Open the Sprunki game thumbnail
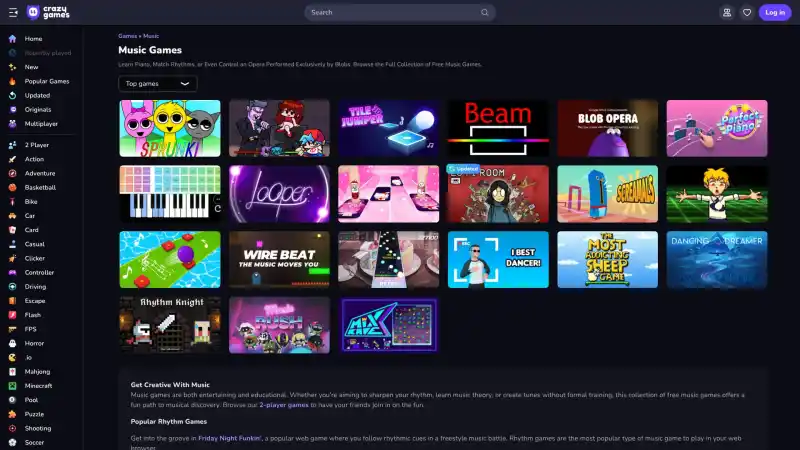 point(170,128)
